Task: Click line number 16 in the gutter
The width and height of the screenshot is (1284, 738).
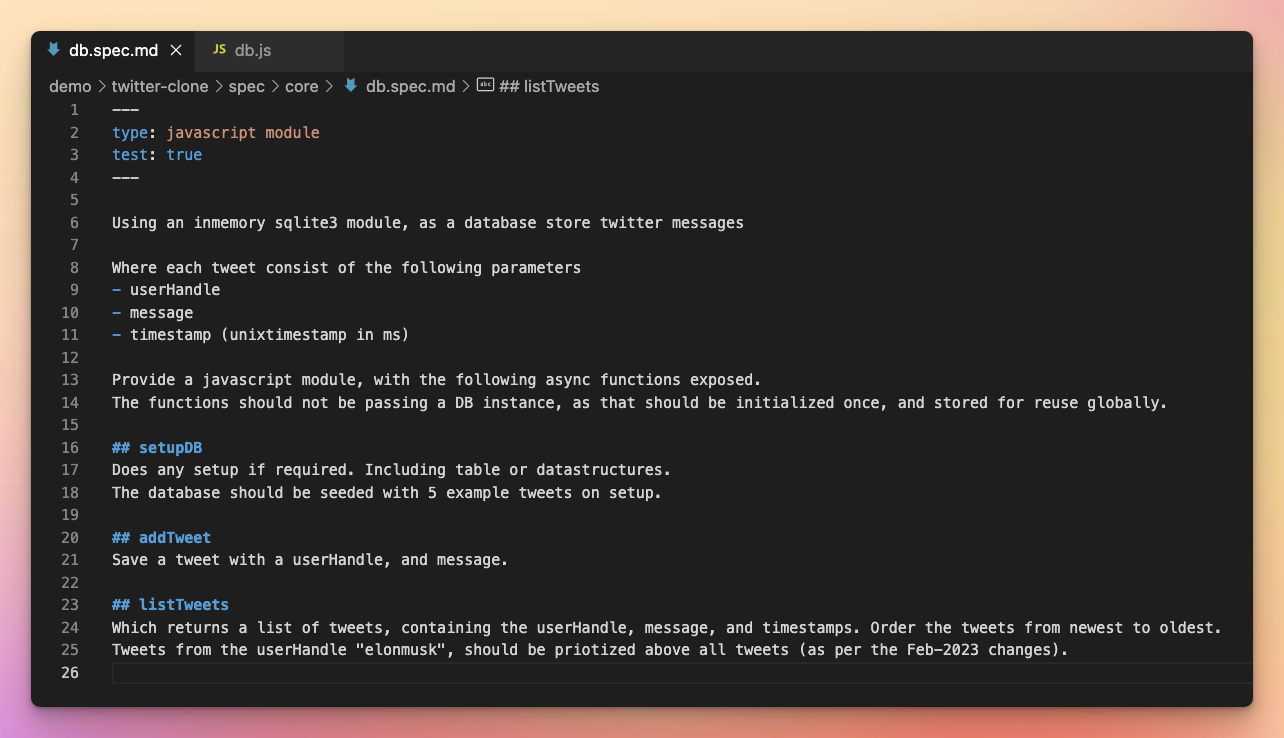Action: [x=70, y=447]
